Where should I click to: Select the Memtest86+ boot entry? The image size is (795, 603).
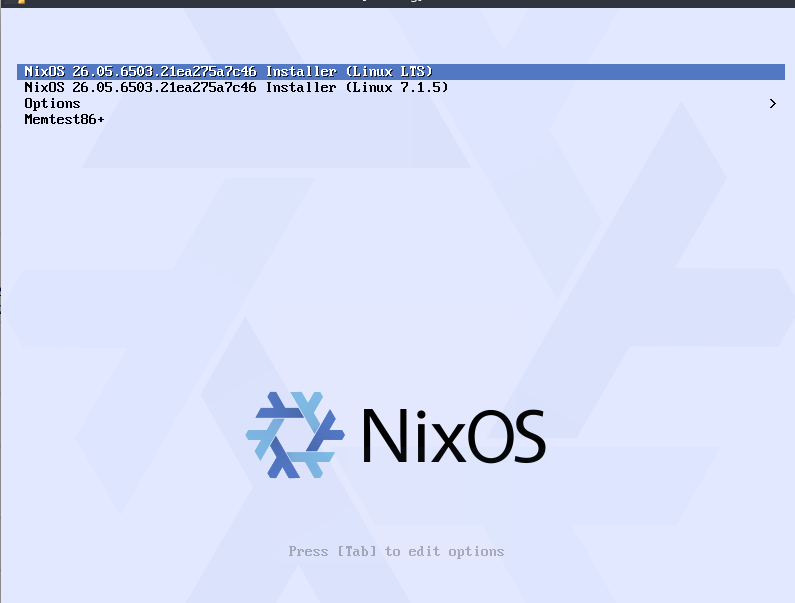tap(401, 120)
